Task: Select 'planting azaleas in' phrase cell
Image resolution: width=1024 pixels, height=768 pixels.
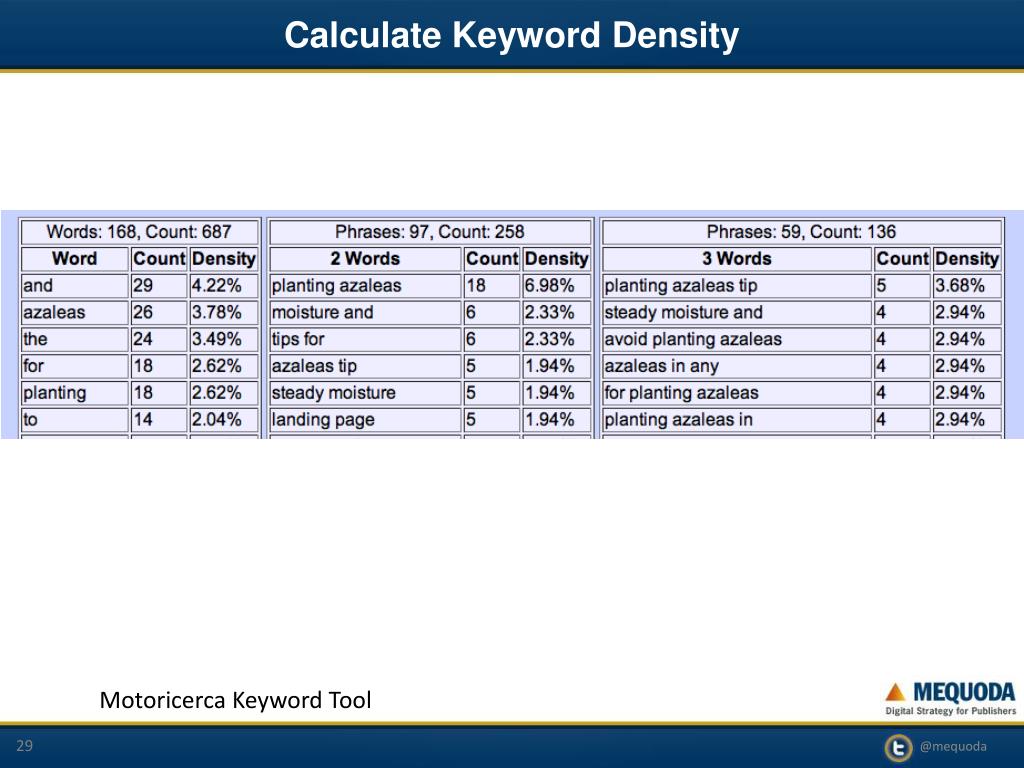Action: click(737, 419)
